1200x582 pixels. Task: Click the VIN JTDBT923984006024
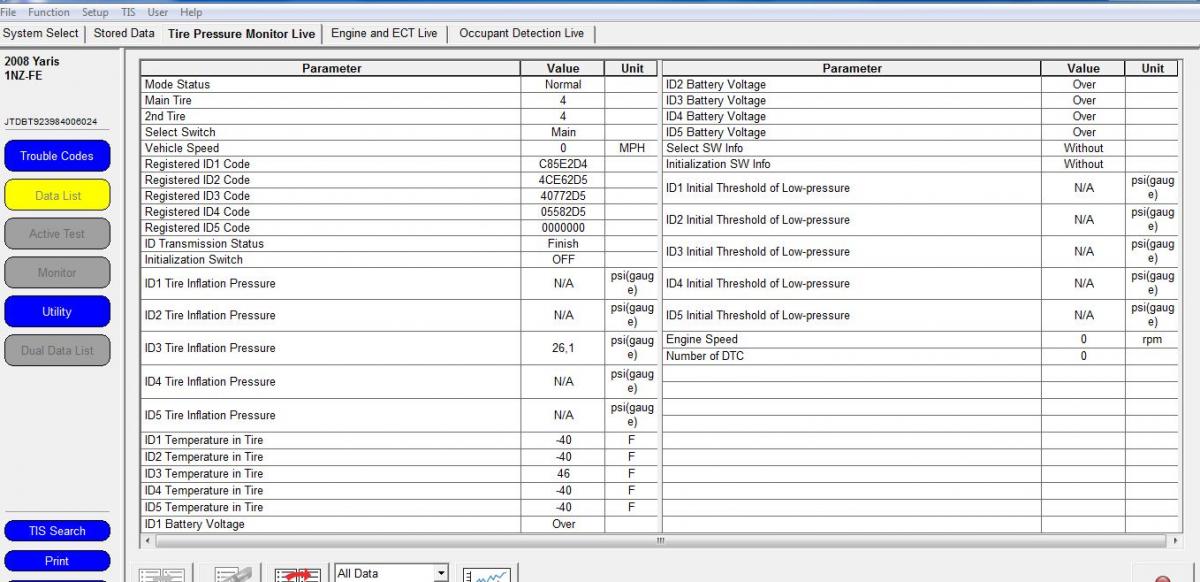coord(51,122)
